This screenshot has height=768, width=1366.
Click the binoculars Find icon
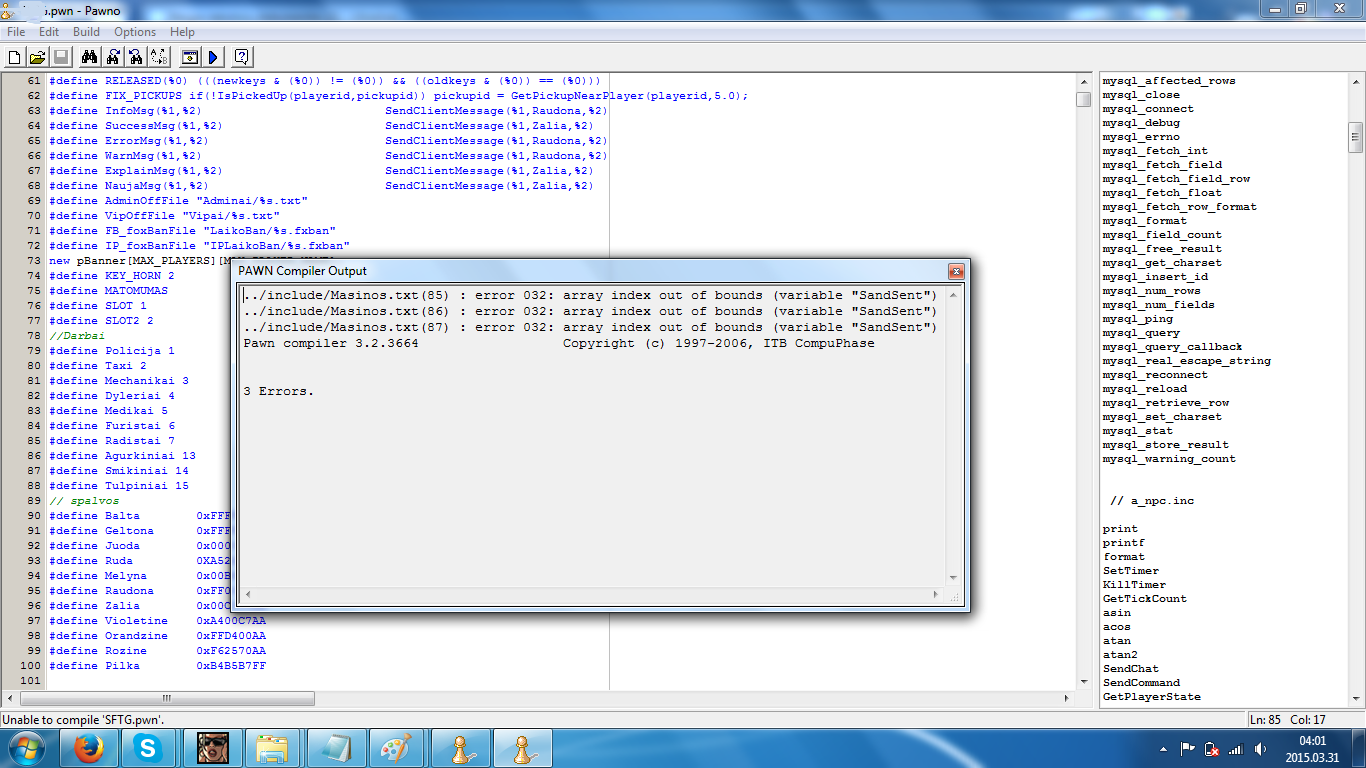89,57
